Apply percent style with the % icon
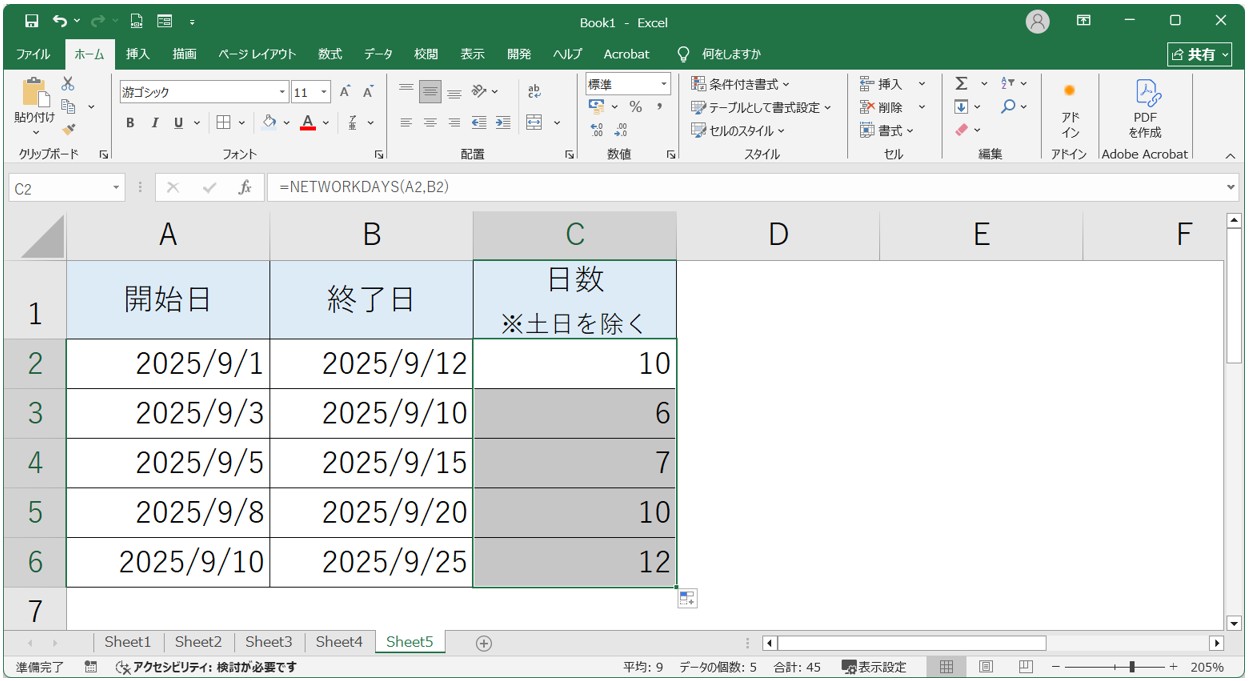The width and height of the screenshot is (1249, 681). [635, 107]
